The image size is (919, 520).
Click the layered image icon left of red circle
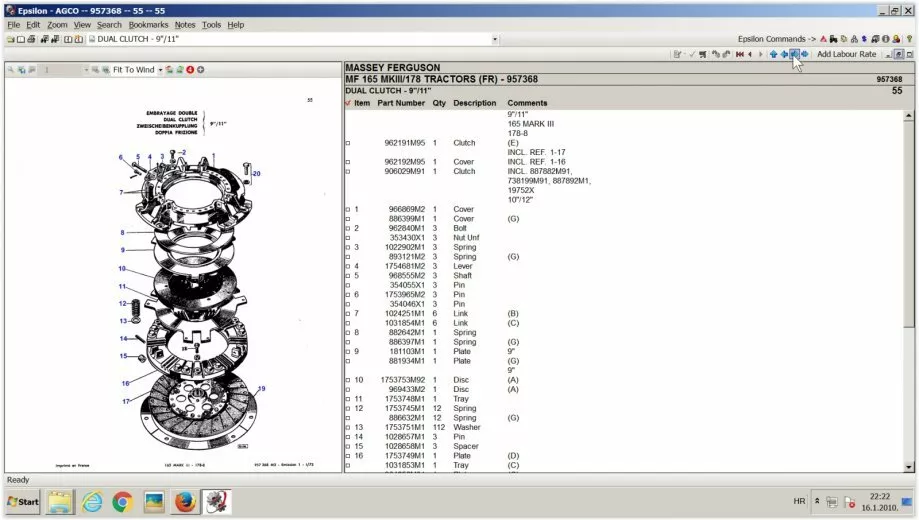[x=180, y=70]
